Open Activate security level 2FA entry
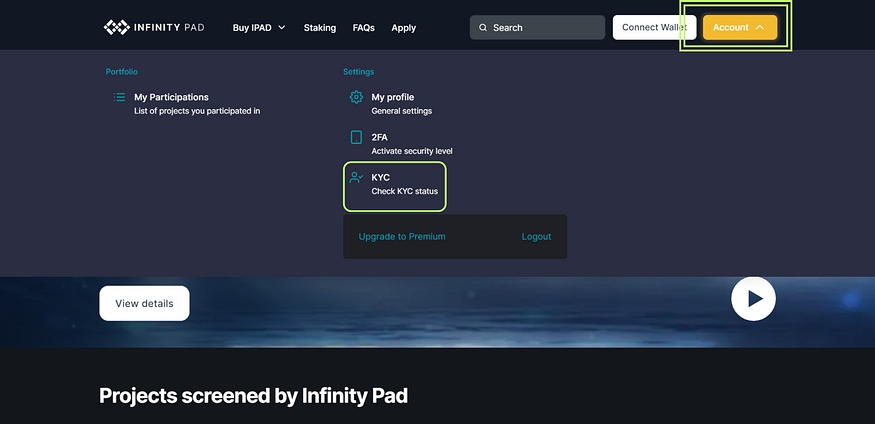 pos(411,151)
